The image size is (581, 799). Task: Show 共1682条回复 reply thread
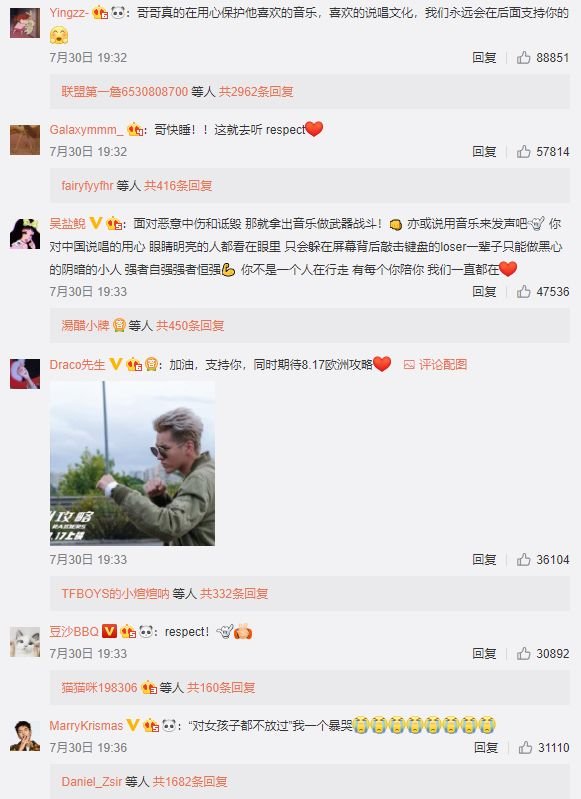tap(190, 781)
